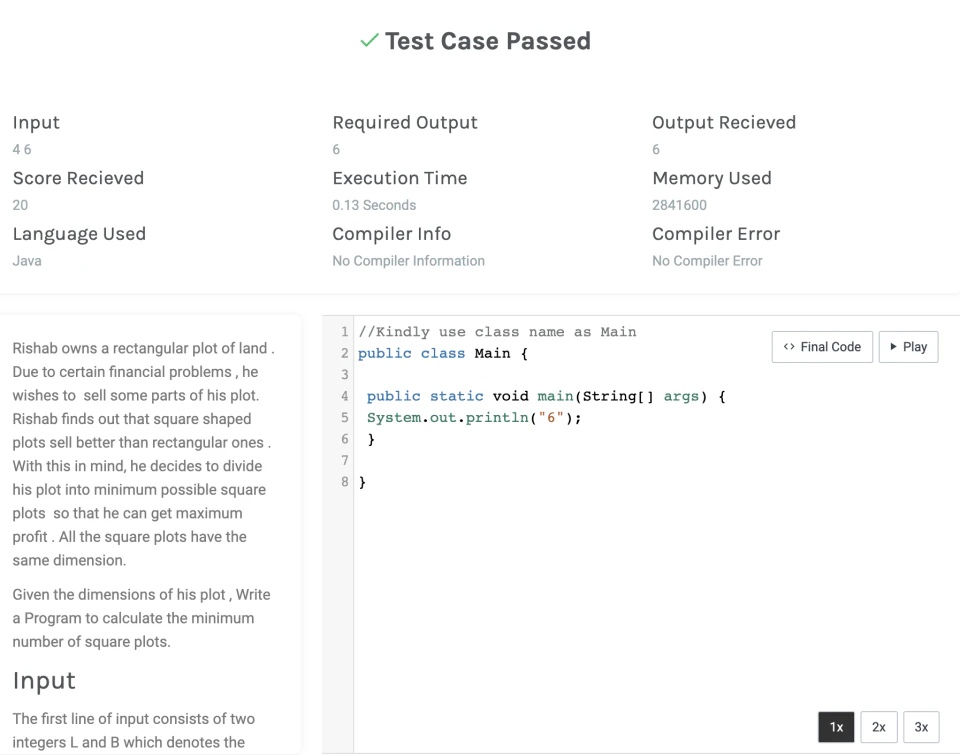Open the Final Code view
The image size is (960, 755).
(822, 347)
